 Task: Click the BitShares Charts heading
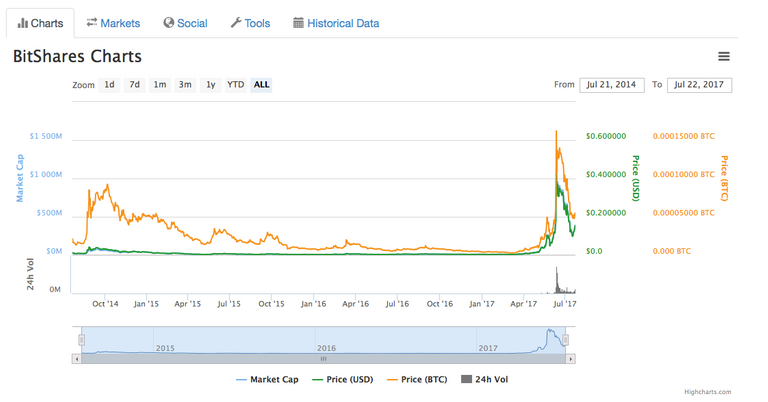point(77,56)
